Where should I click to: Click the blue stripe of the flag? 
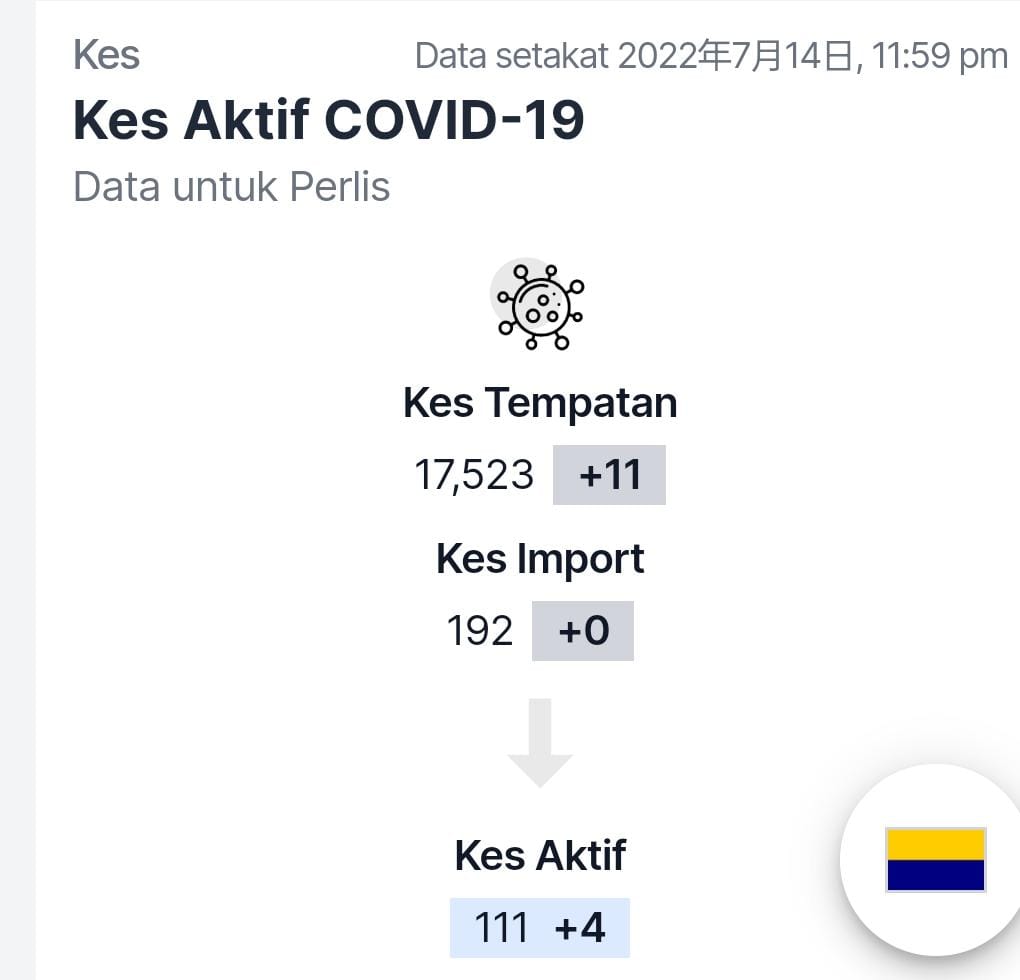(x=935, y=875)
